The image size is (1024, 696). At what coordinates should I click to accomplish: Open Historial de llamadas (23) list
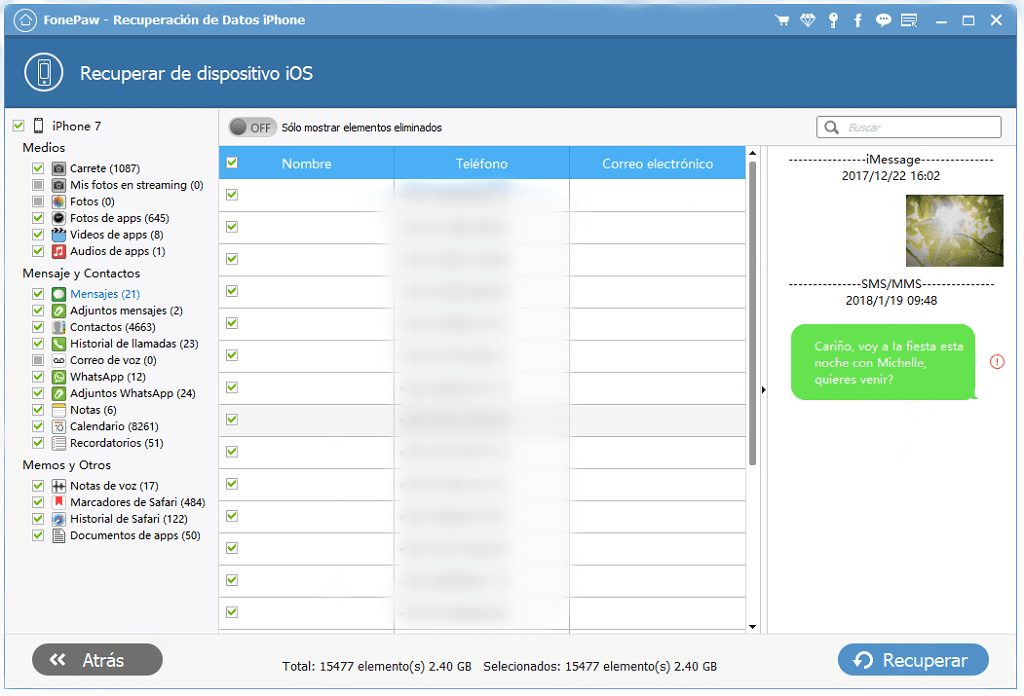tap(135, 343)
